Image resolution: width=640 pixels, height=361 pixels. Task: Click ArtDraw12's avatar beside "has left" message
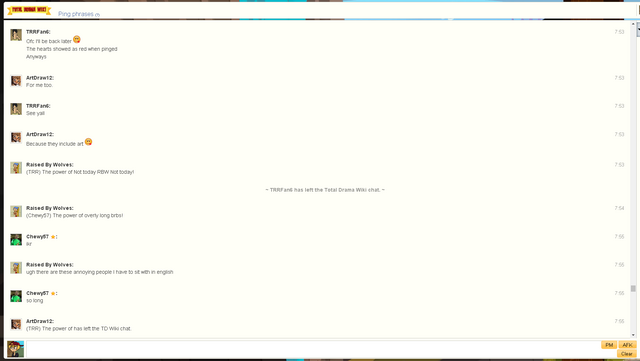16,324
